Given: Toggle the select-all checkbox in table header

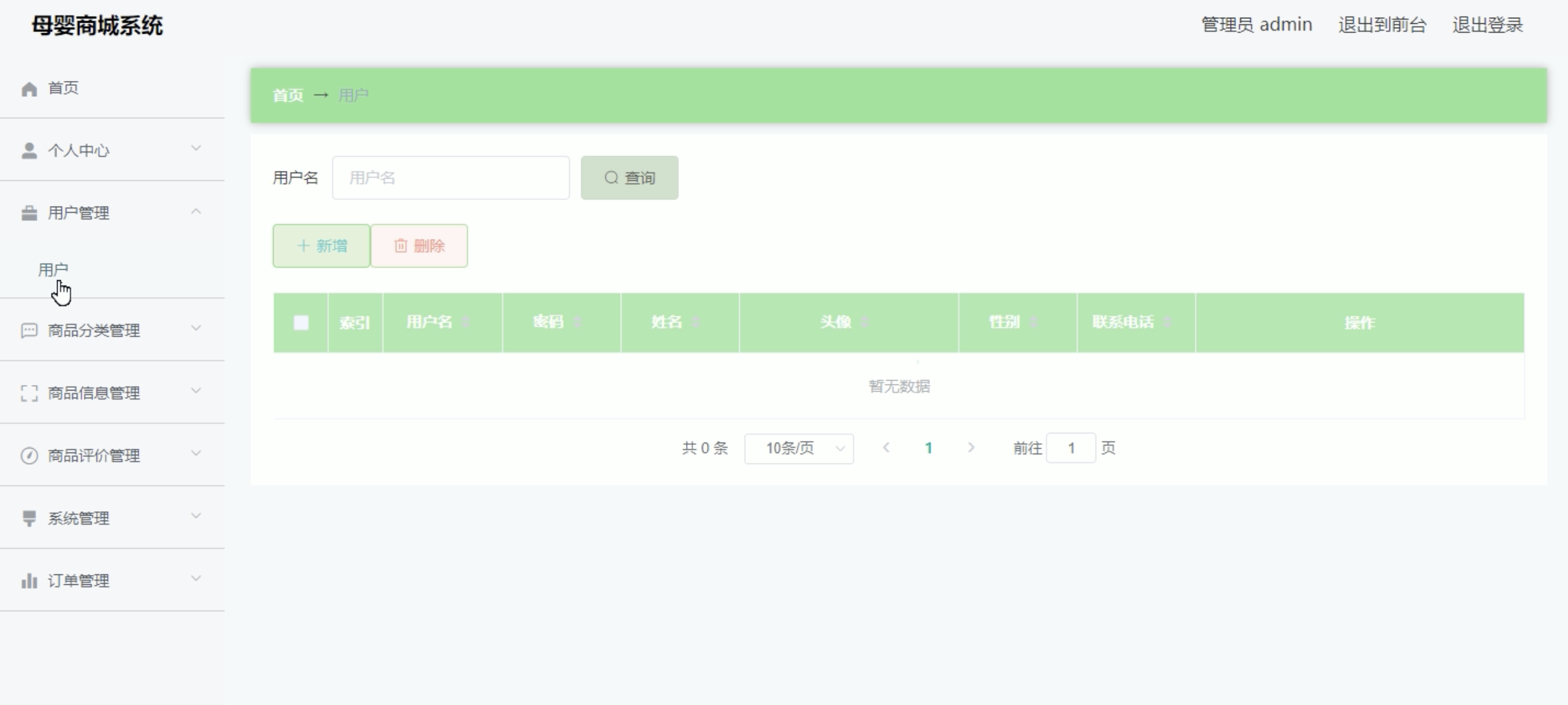Looking at the screenshot, I should (x=301, y=322).
